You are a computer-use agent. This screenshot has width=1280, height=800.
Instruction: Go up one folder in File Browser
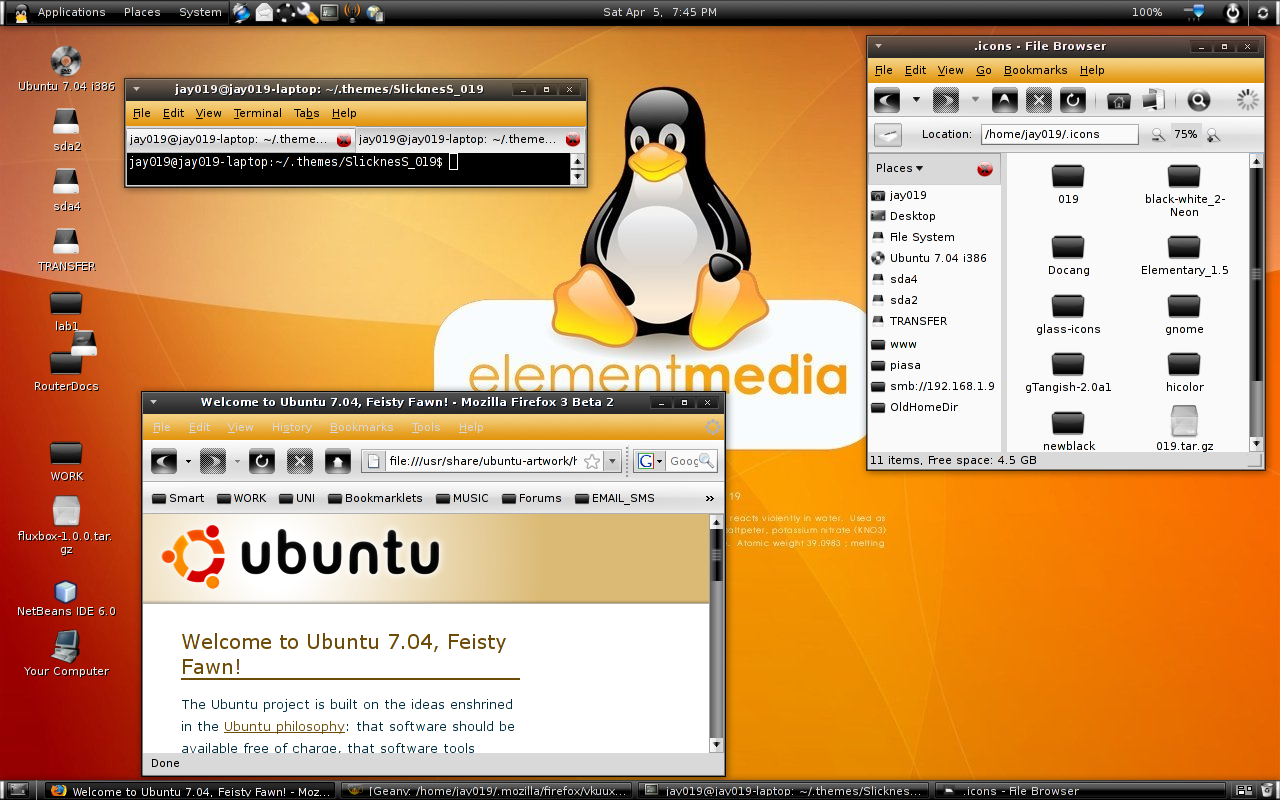(x=1005, y=100)
